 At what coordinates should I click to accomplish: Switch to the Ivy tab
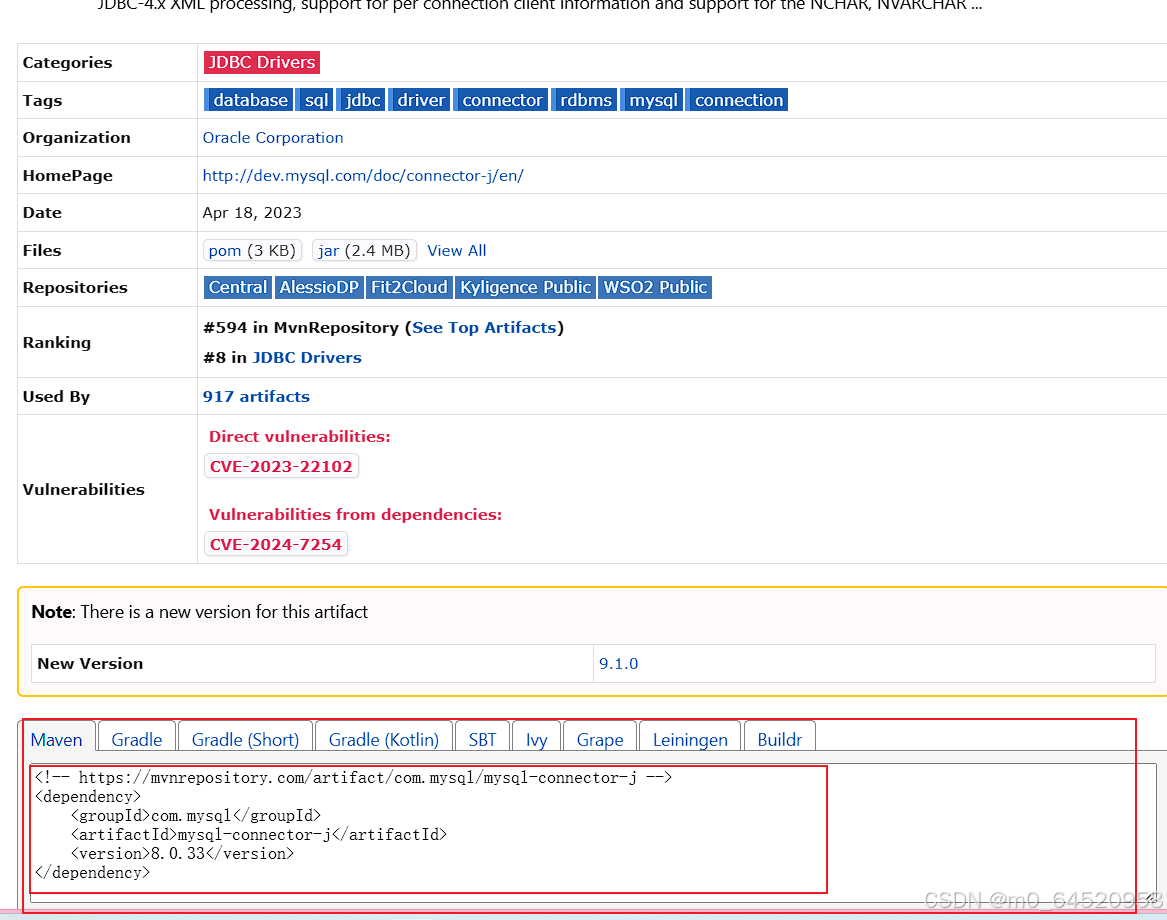point(537,740)
